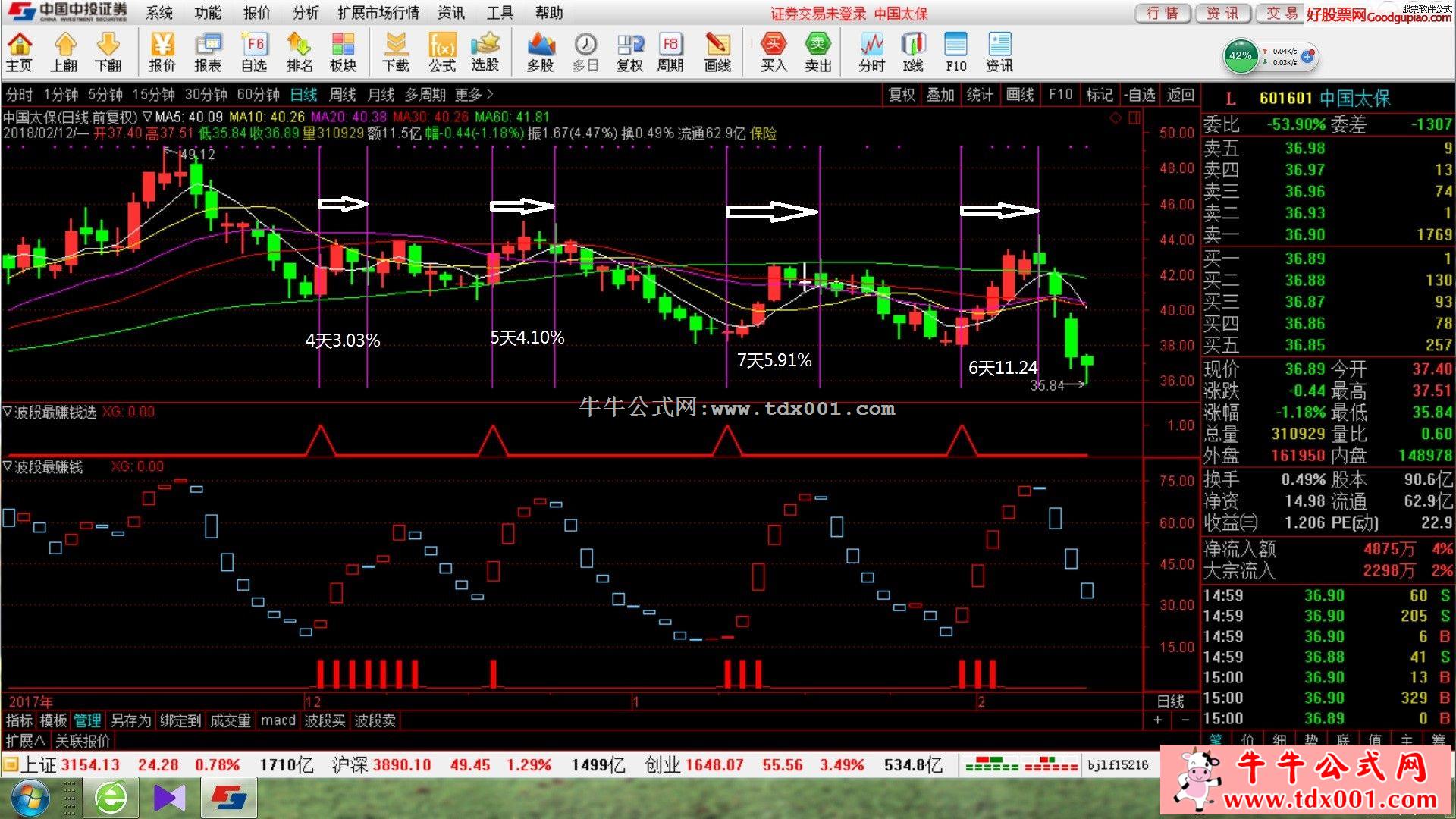Zoom in chart with + button

[1158, 720]
